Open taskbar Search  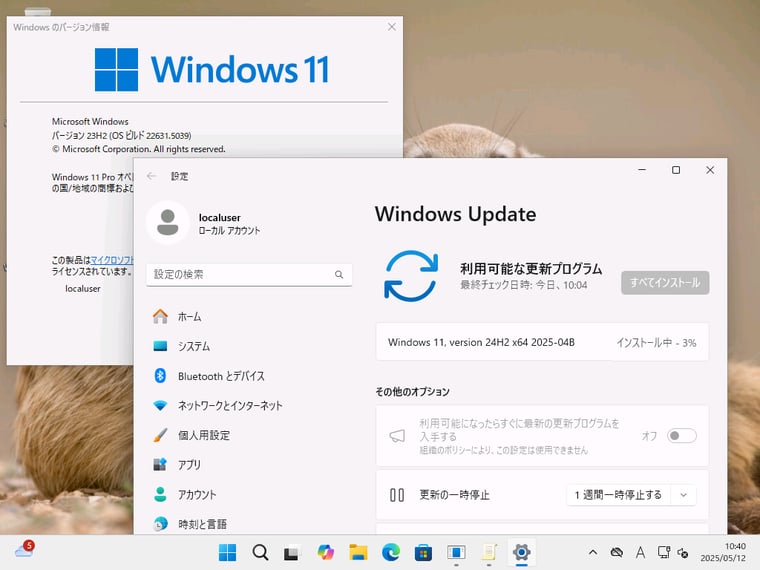tap(260, 552)
